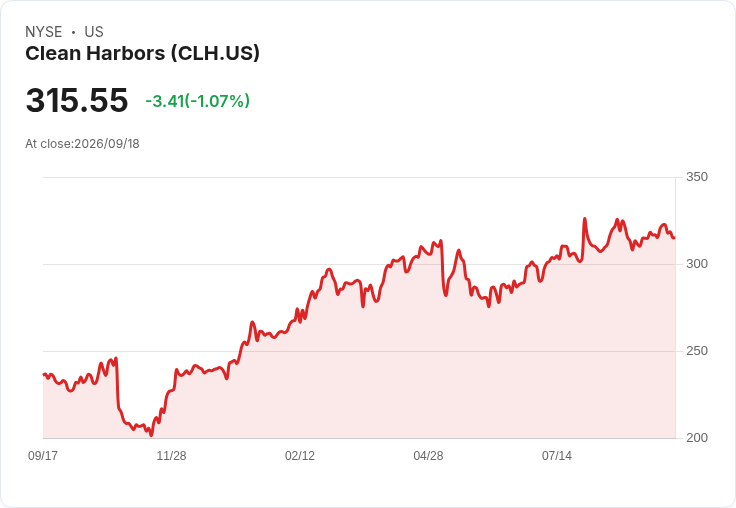
Task: Click the start of the price line at 09/17
Action: (x=44, y=375)
